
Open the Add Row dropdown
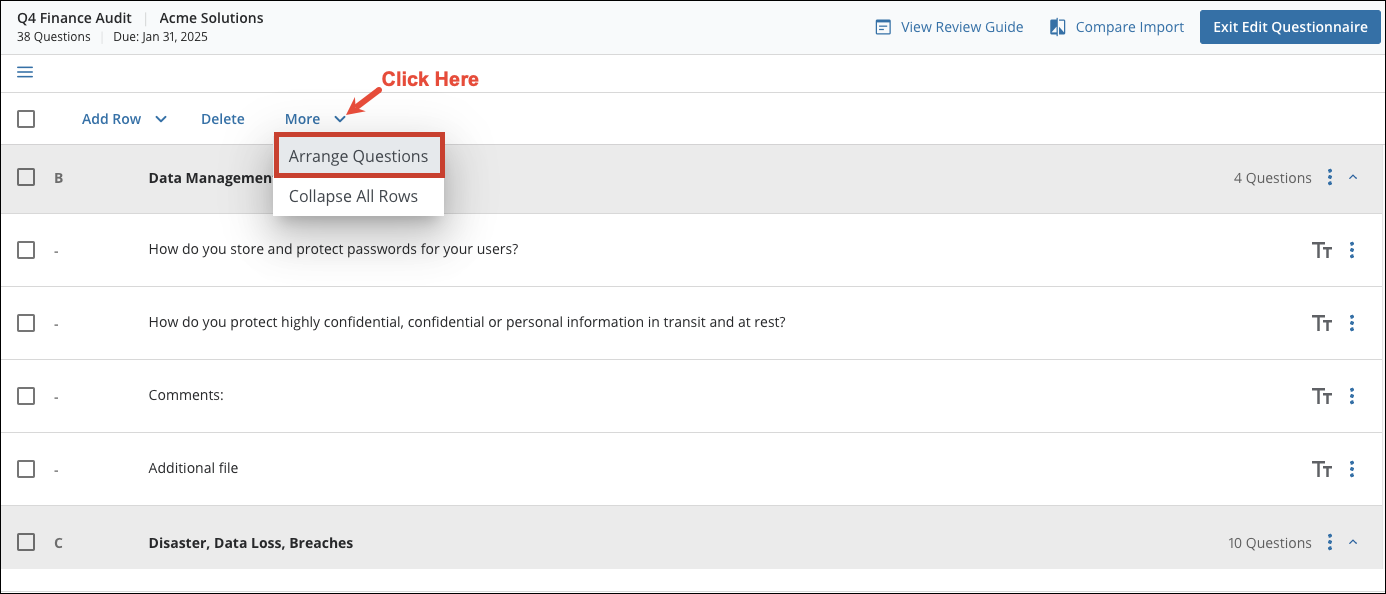122,118
